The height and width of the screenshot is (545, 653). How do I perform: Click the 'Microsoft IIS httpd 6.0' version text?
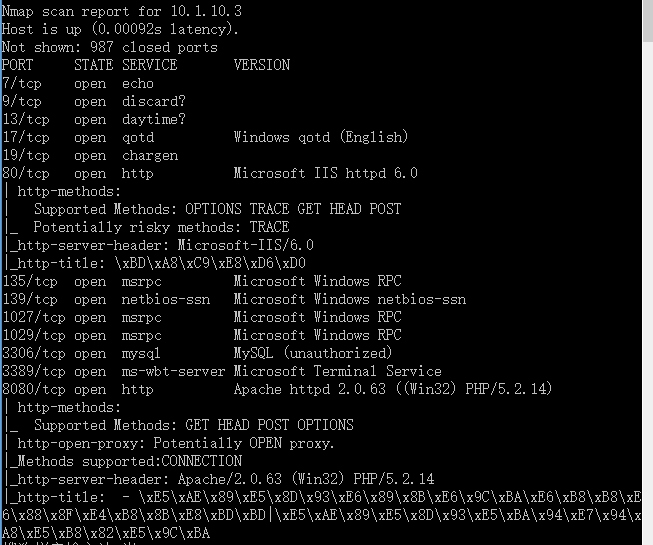tap(326, 173)
